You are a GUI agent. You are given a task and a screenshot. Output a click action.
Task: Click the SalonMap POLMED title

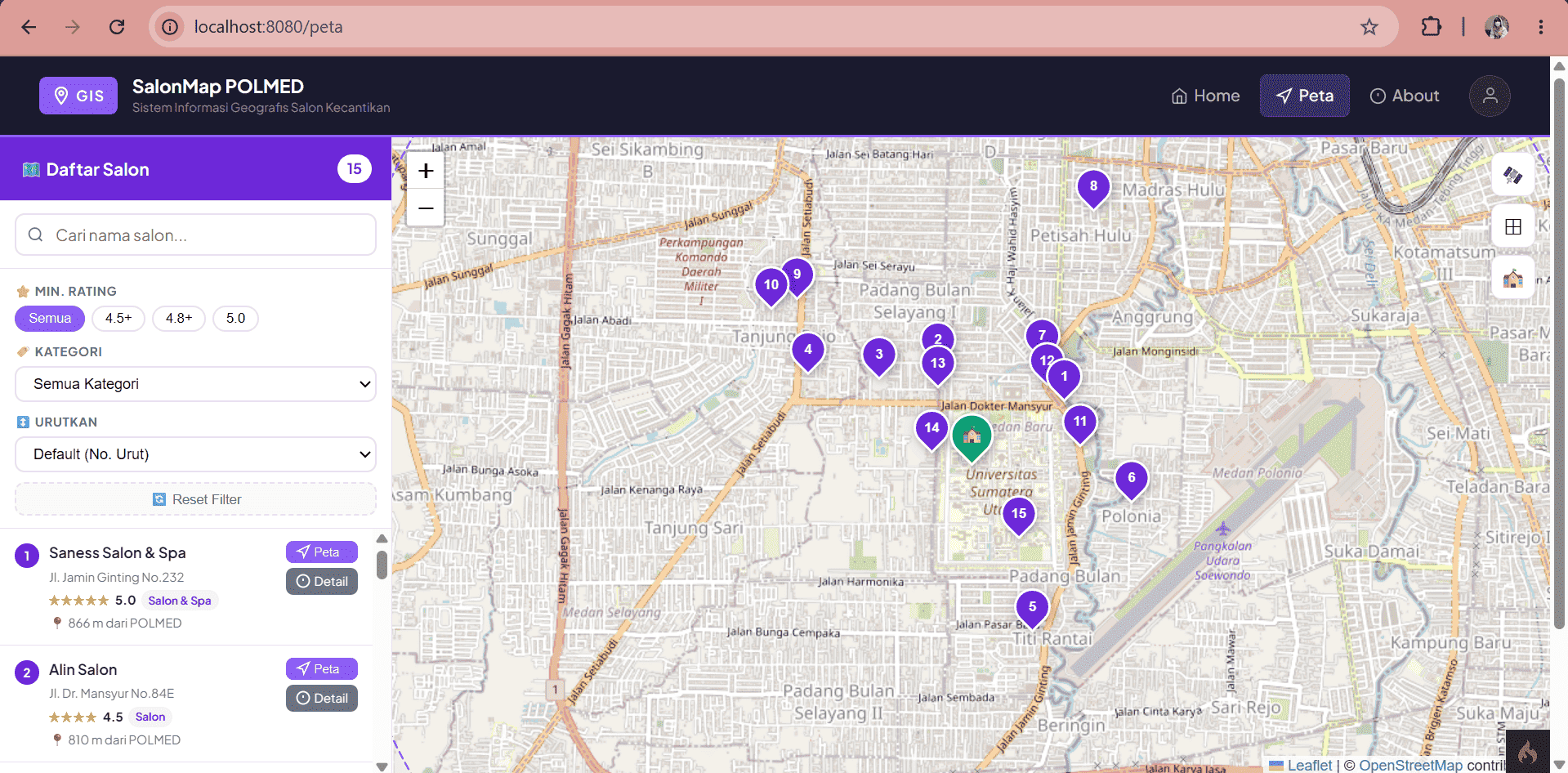pos(218,87)
